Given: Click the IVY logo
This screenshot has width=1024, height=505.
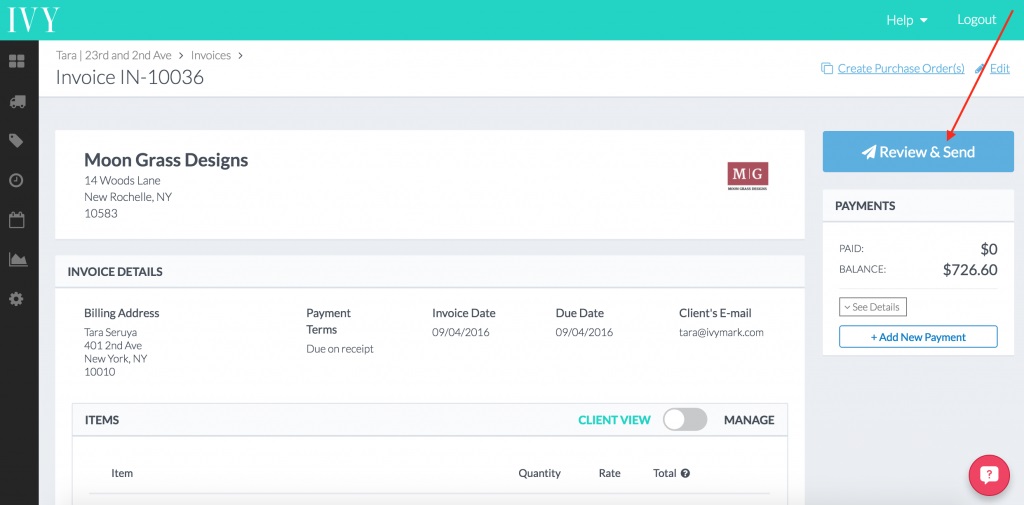Looking at the screenshot, I should coord(33,20).
